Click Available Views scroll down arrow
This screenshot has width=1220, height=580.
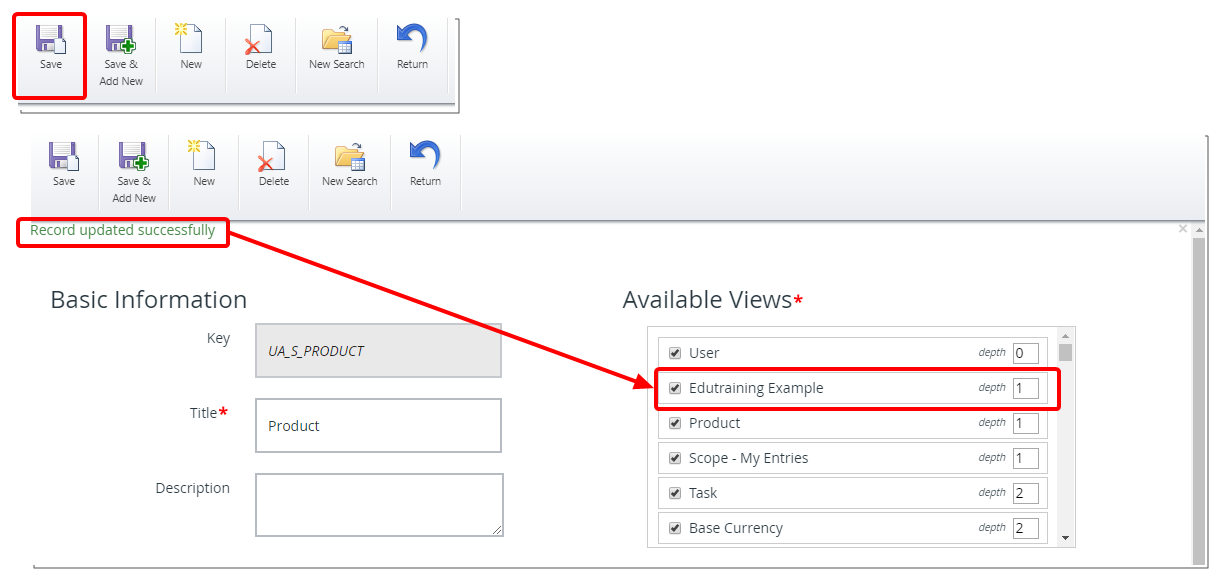1065,538
